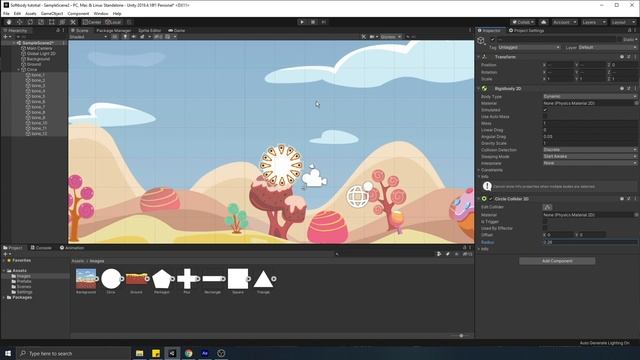Toggle pivot mode Center button
The image size is (640, 360).
click(x=92, y=22)
